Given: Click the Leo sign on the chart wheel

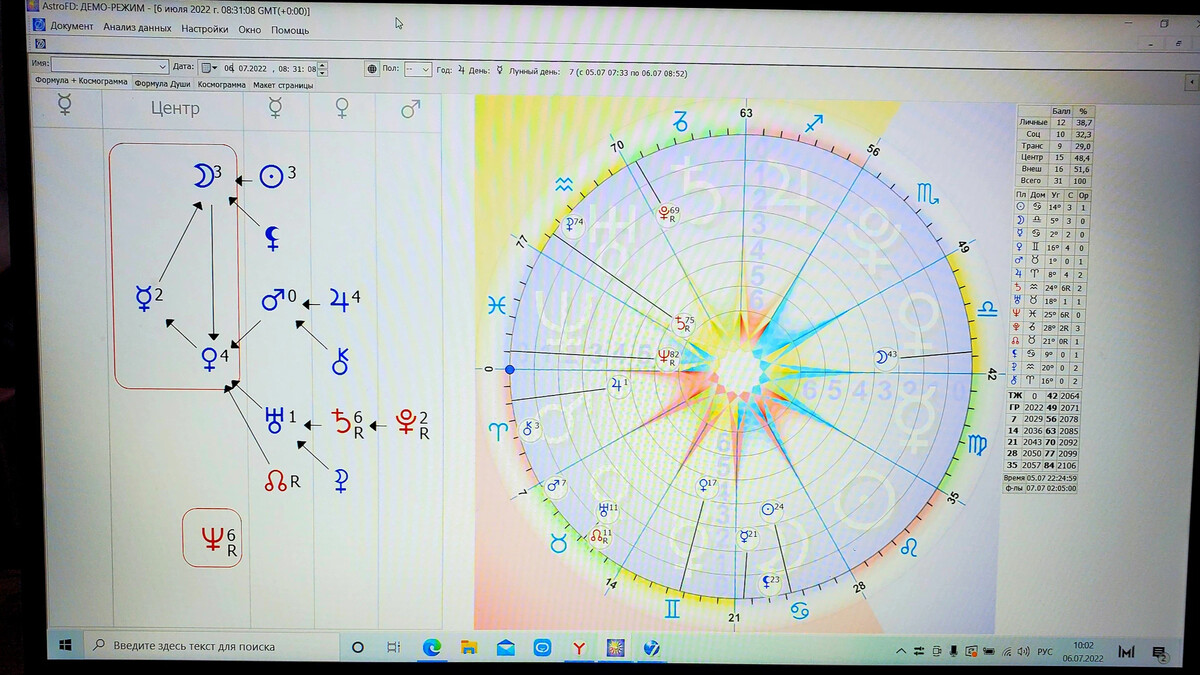Looking at the screenshot, I should [908, 546].
